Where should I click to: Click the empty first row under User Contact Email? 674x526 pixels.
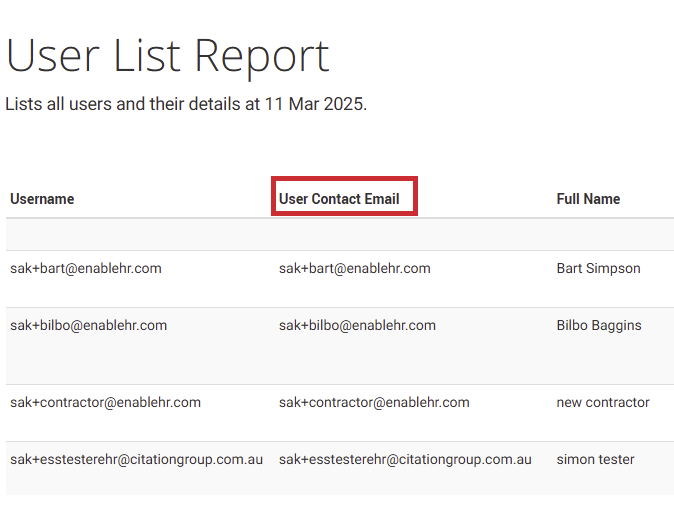414,235
